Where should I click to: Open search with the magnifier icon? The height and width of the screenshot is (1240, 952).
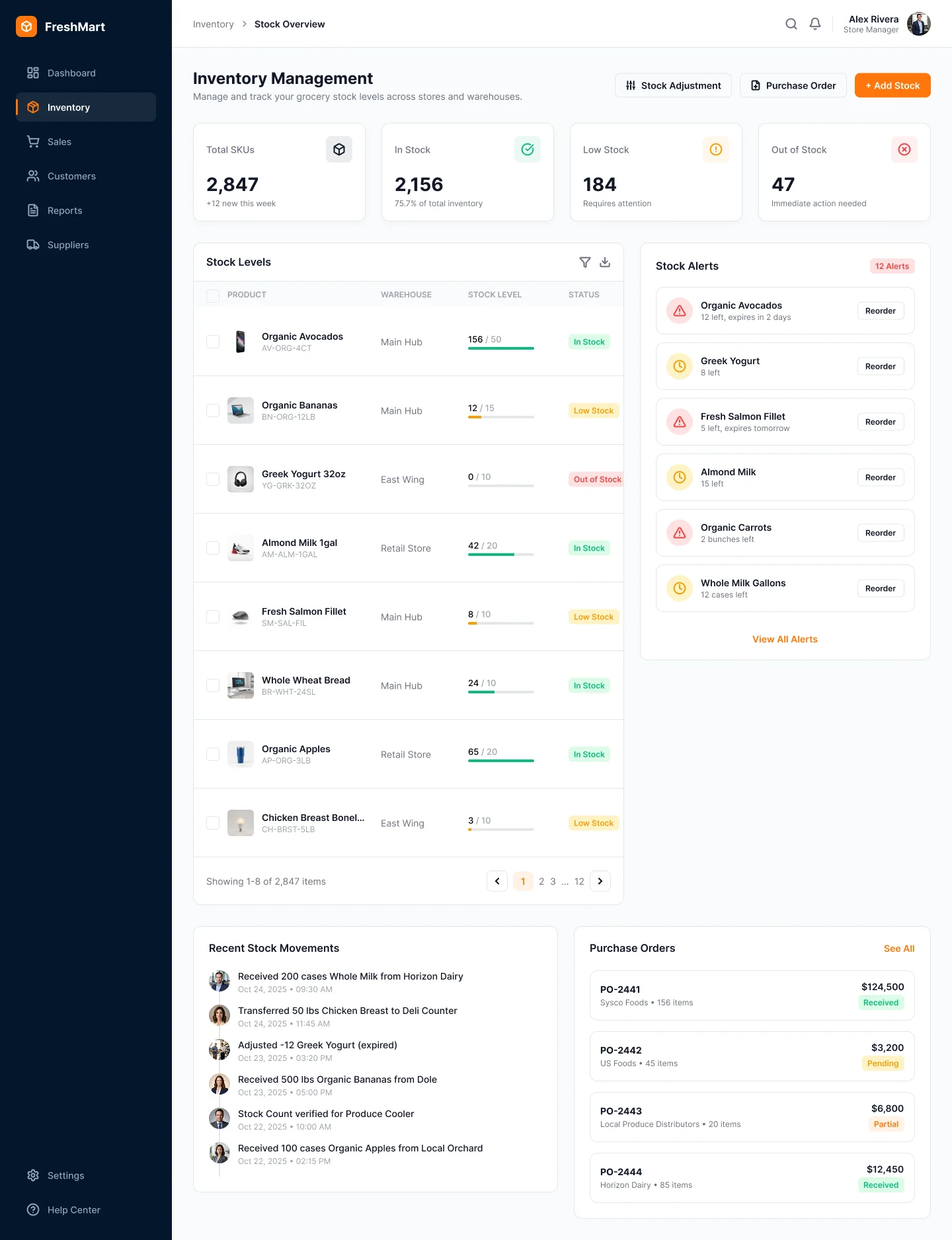tap(791, 24)
